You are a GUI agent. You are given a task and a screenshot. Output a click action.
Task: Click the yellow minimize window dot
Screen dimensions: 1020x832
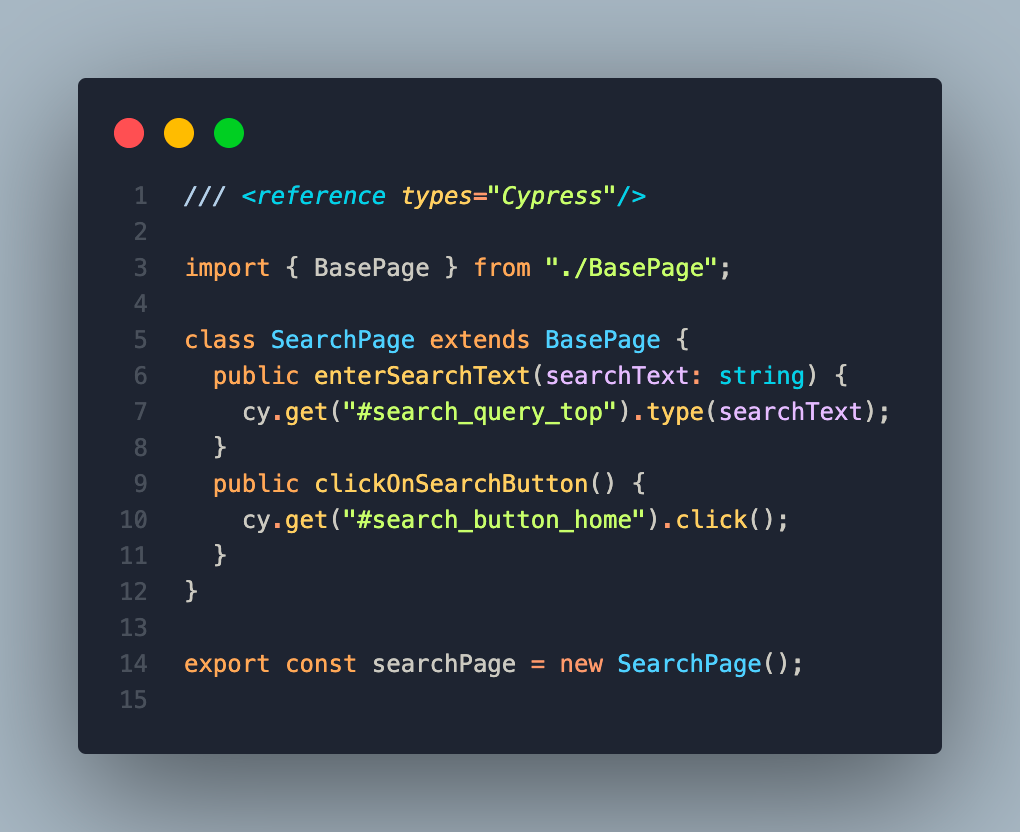click(x=179, y=133)
